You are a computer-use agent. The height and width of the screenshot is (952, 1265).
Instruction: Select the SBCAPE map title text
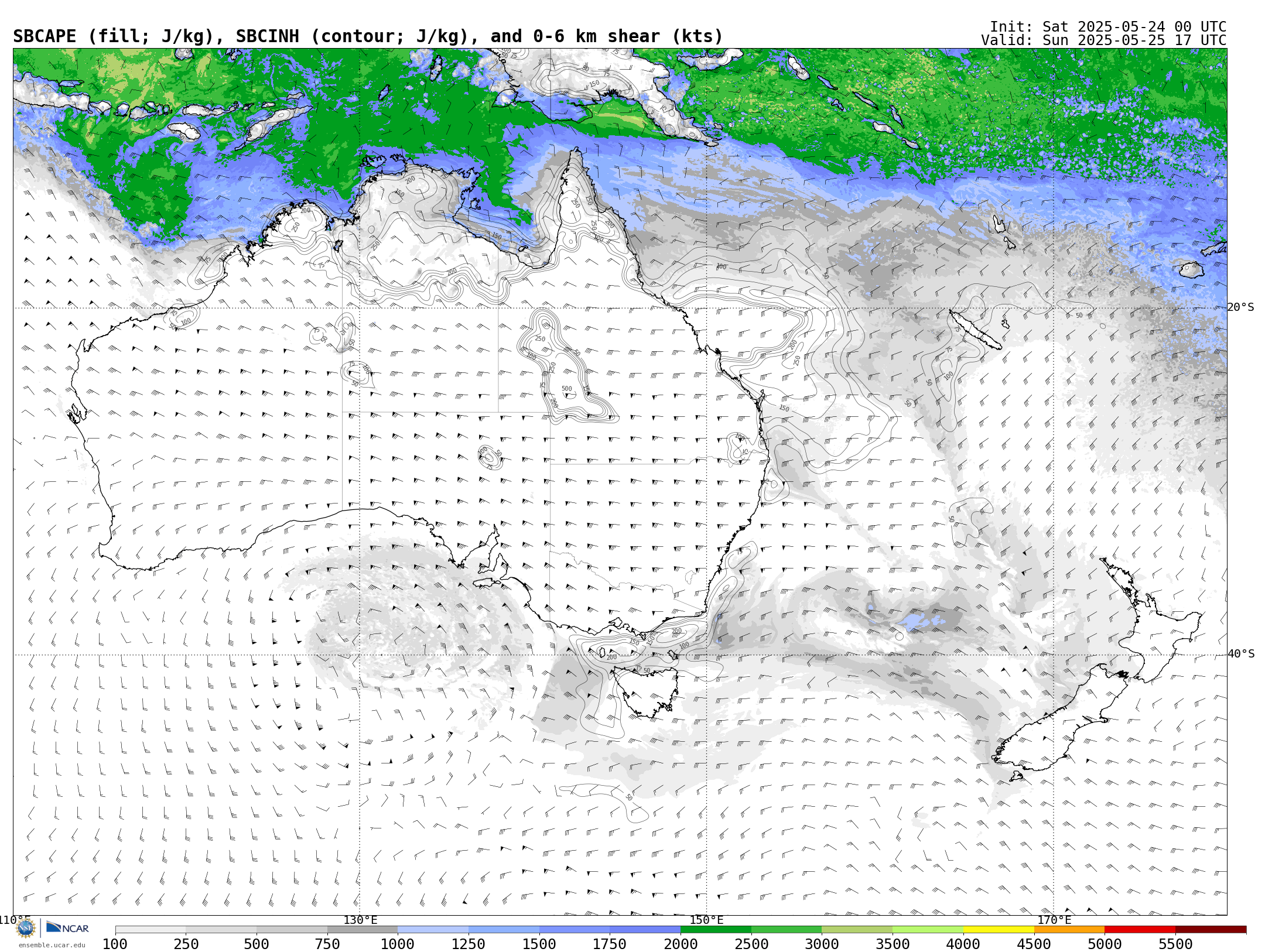[368, 37]
